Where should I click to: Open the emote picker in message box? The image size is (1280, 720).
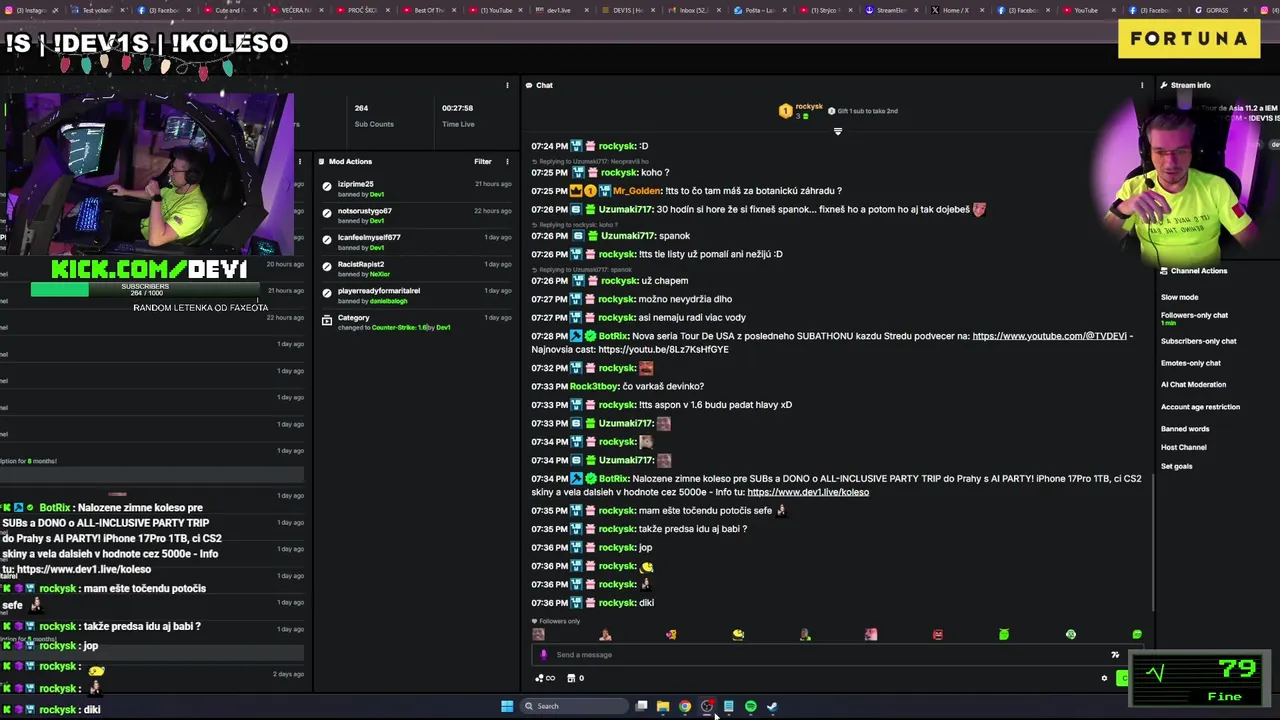(1115, 655)
